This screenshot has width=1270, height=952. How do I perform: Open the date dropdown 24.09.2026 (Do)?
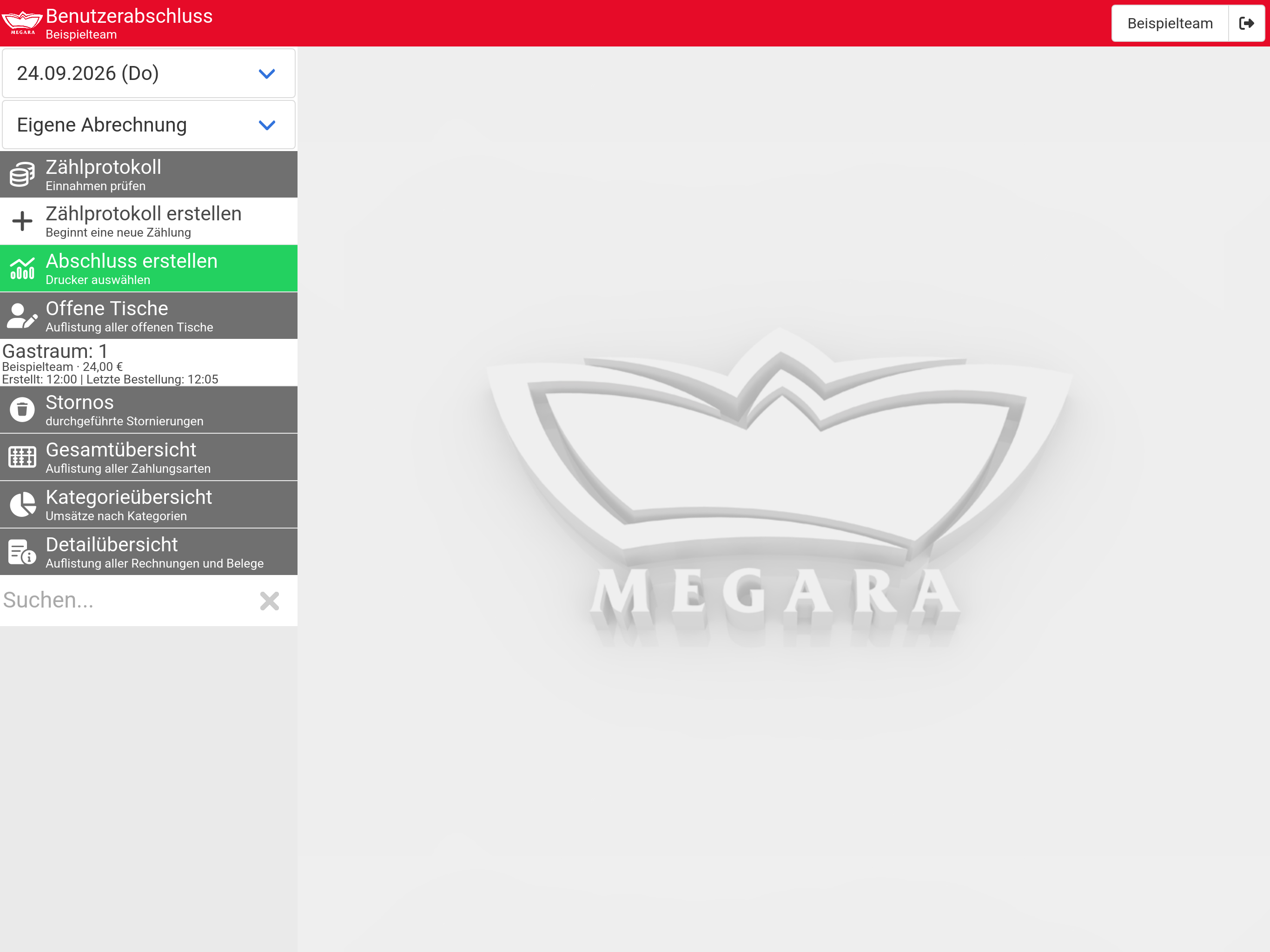[x=149, y=73]
